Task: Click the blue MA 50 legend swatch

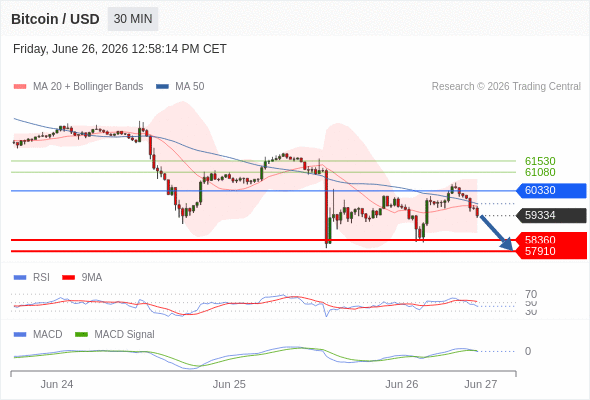Action: click(x=162, y=87)
